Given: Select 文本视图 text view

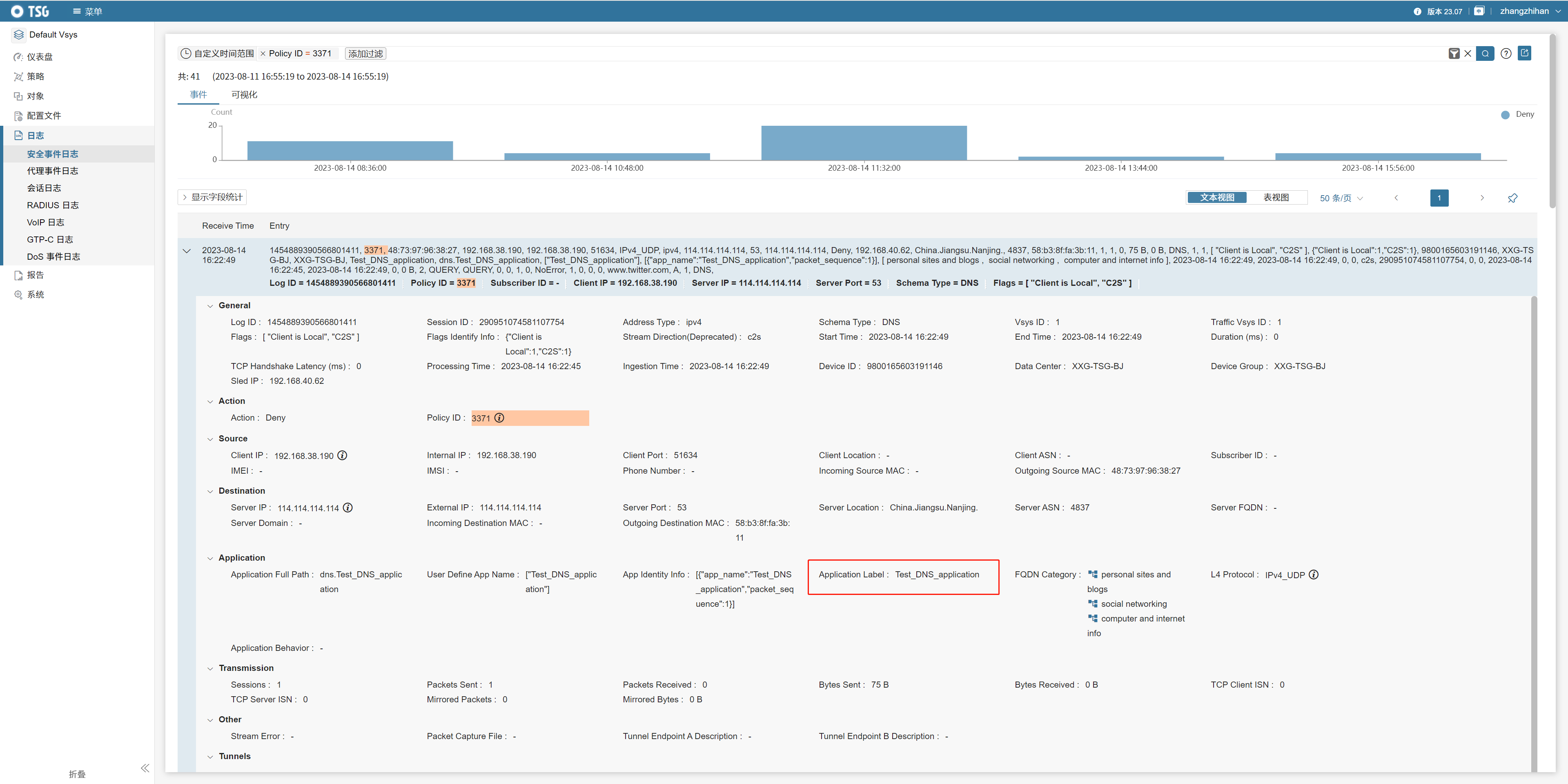Looking at the screenshot, I should coord(1217,197).
